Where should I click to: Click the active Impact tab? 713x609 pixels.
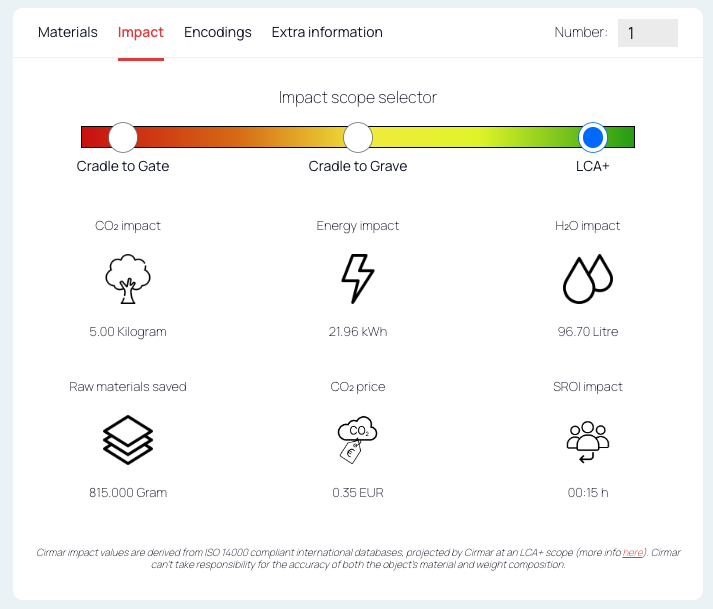point(141,32)
